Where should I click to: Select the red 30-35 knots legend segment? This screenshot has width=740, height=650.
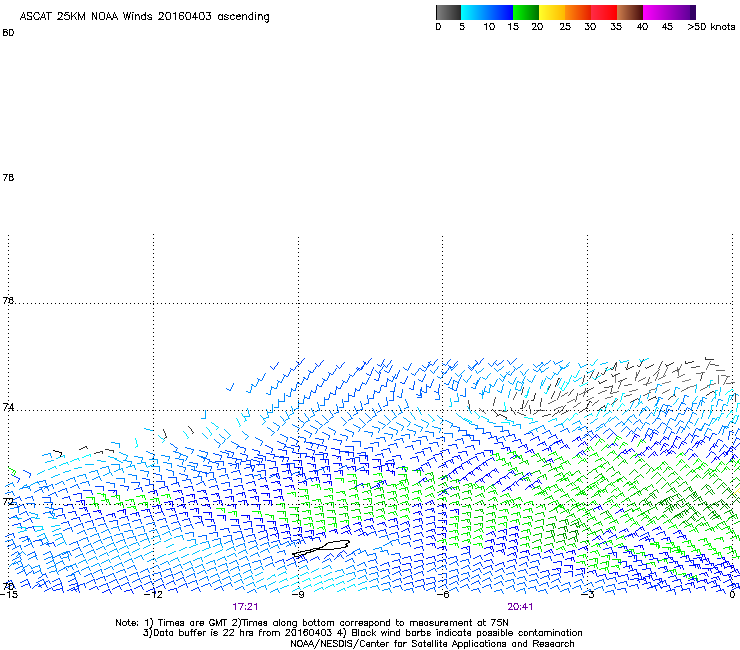click(x=604, y=12)
